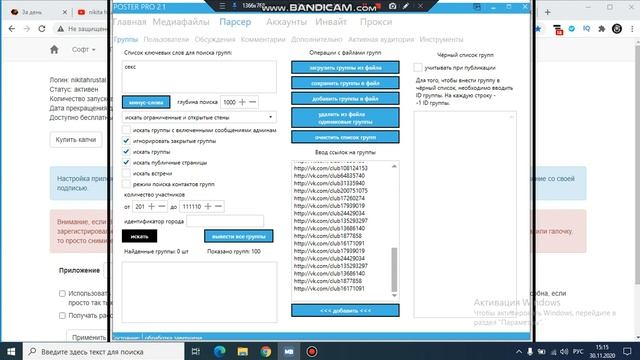Open Google Chrome from taskbar
Viewport: 640px width, 360px height.
tap(266, 351)
